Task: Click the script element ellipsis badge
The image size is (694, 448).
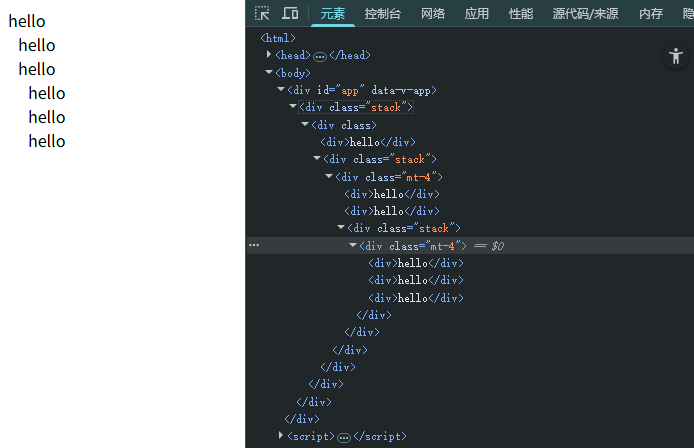Action: (343, 438)
